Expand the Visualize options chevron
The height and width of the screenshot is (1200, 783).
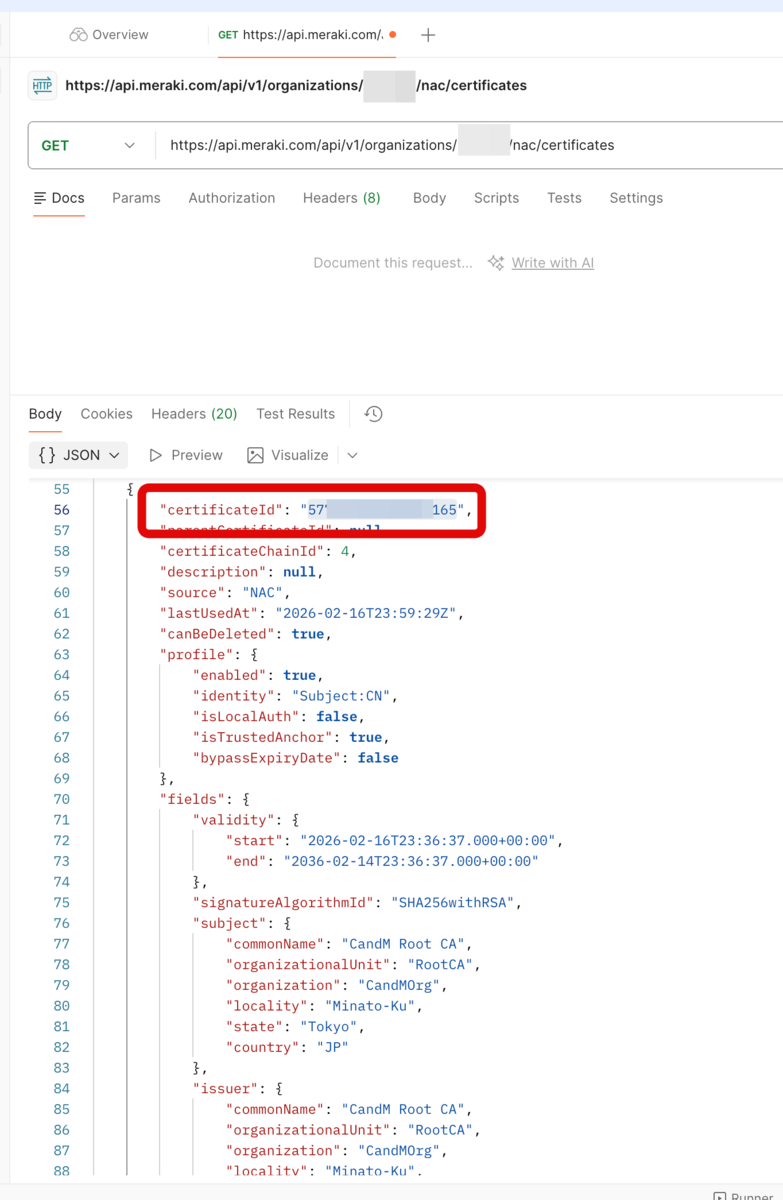[x=352, y=455]
